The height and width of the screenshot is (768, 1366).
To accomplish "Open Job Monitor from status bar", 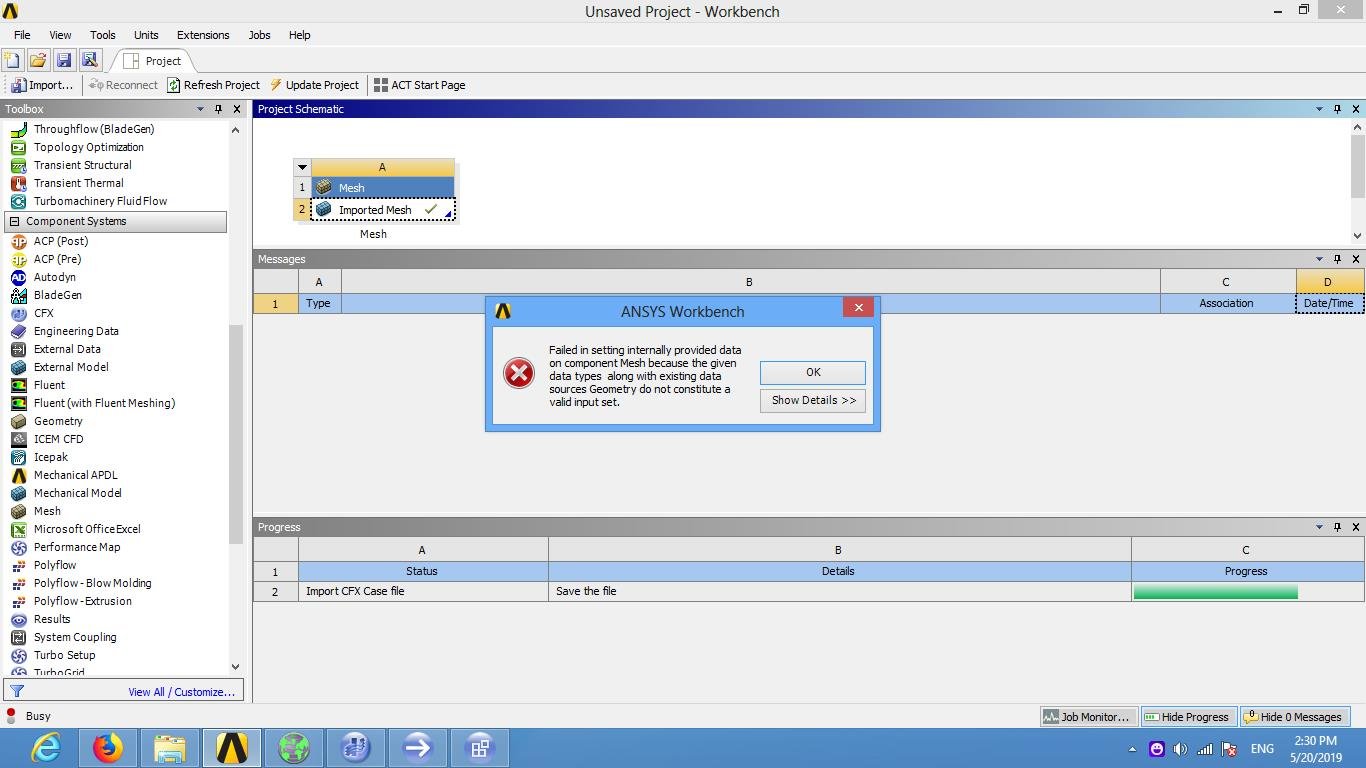I will pyautogui.click(x=1087, y=716).
